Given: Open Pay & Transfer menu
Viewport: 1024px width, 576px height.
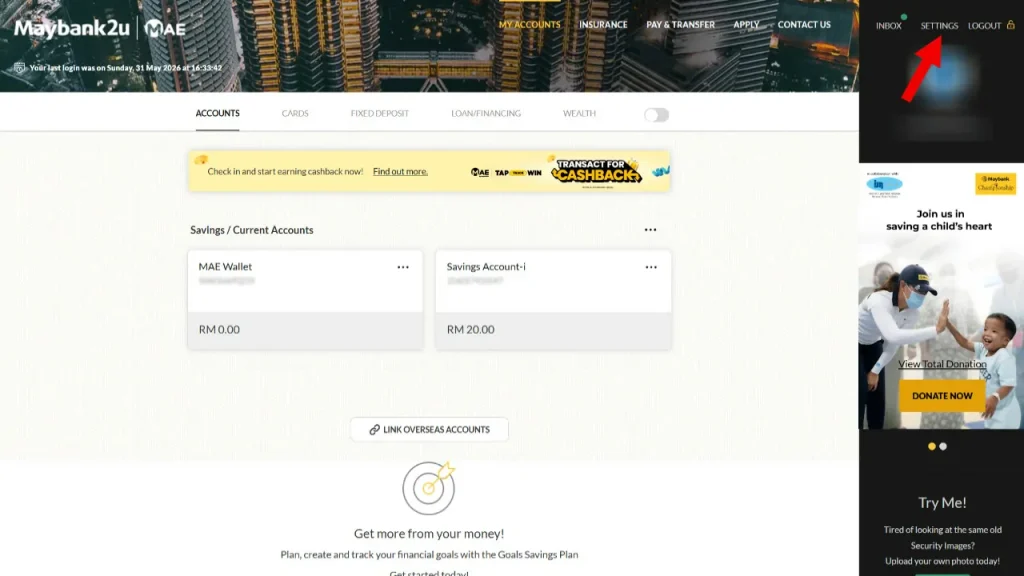Looking at the screenshot, I should coord(680,25).
